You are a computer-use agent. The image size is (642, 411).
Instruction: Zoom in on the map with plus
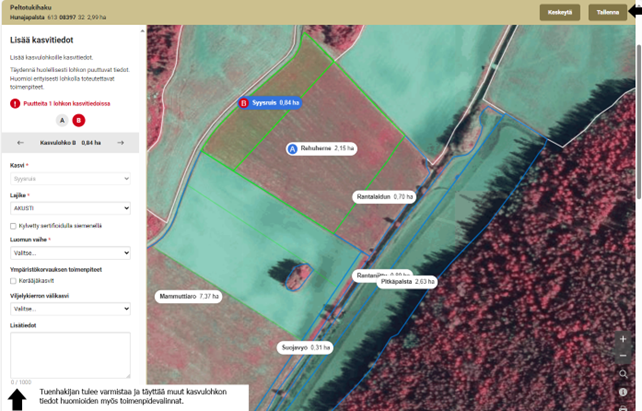(623, 339)
